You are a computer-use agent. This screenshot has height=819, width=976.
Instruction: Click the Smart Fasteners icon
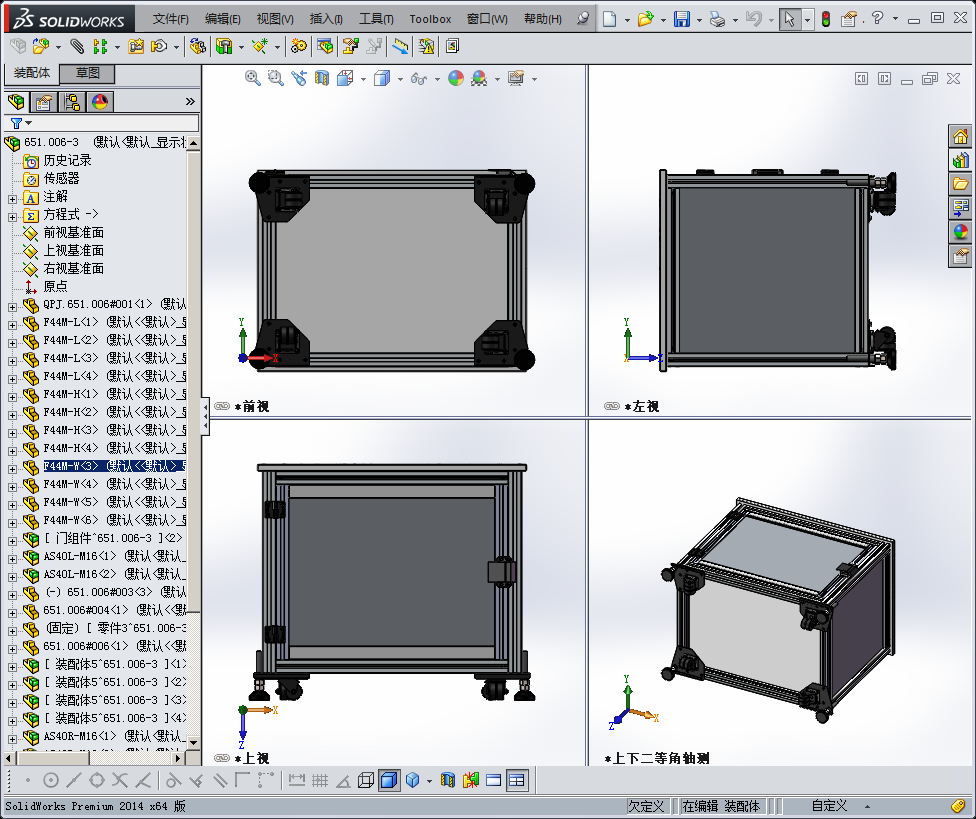point(136,46)
